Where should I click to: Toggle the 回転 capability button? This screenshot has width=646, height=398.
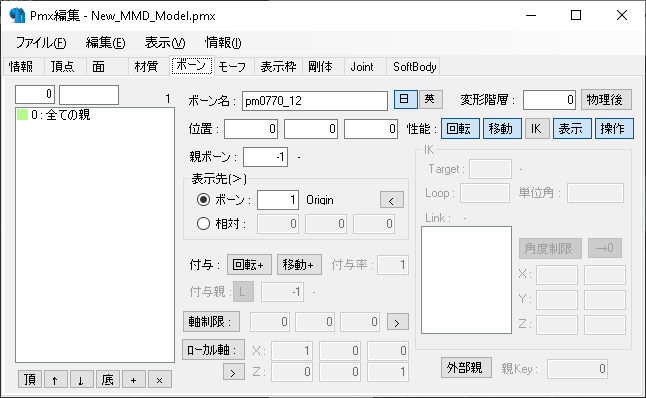(460, 129)
